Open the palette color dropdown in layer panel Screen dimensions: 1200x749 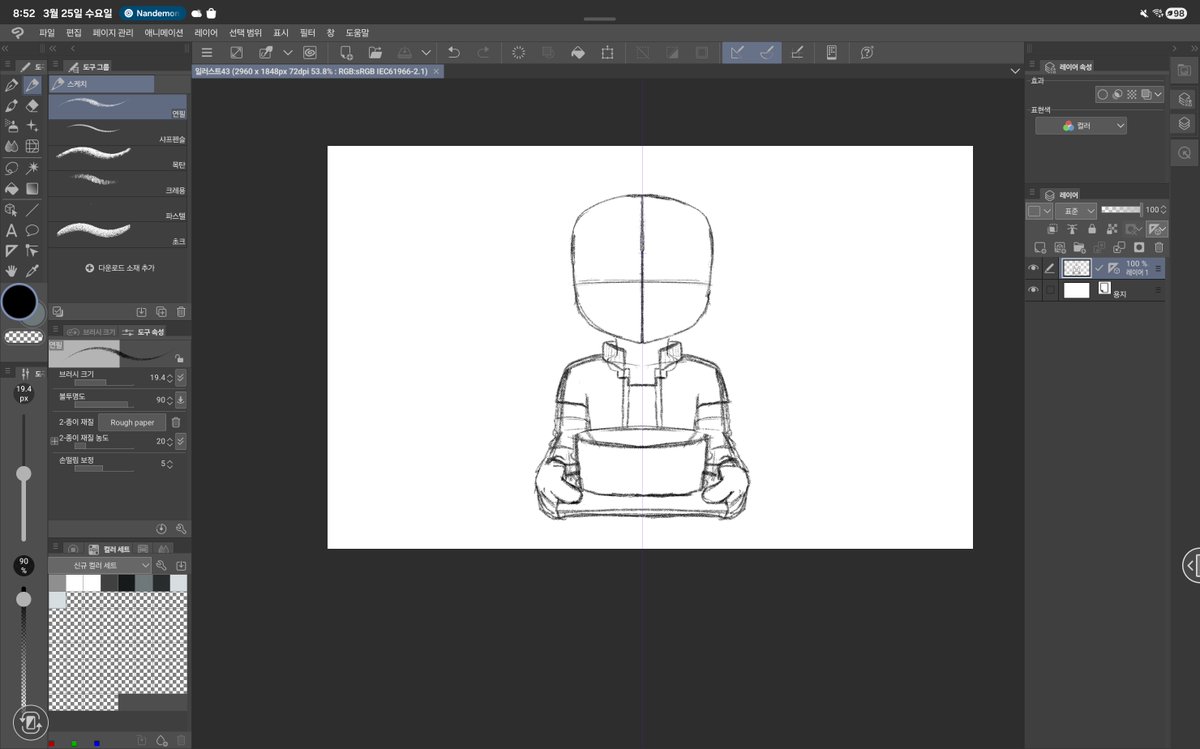click(1039, 211)
